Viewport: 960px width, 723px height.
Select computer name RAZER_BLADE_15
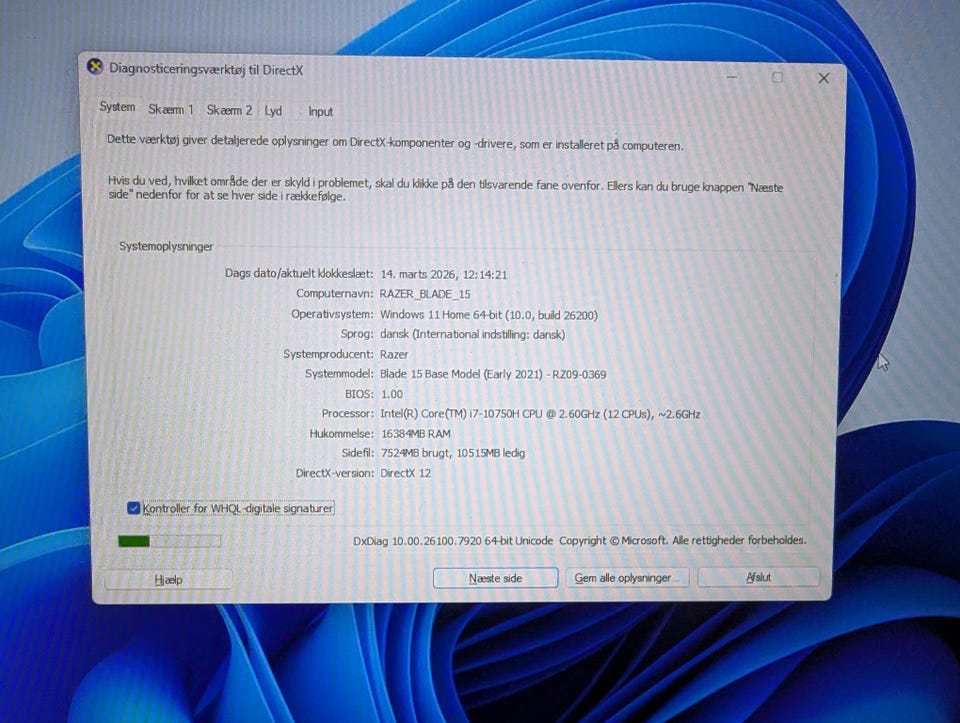(x=425, y=294)
